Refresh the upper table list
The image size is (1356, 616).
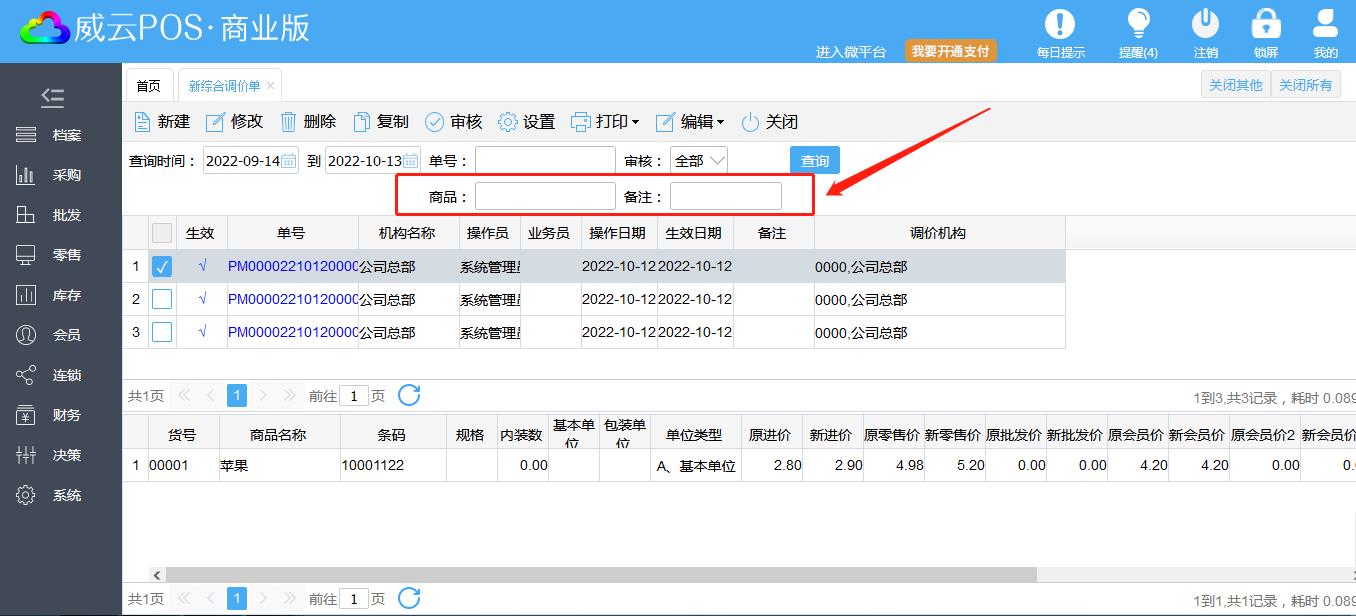point(409,395)
